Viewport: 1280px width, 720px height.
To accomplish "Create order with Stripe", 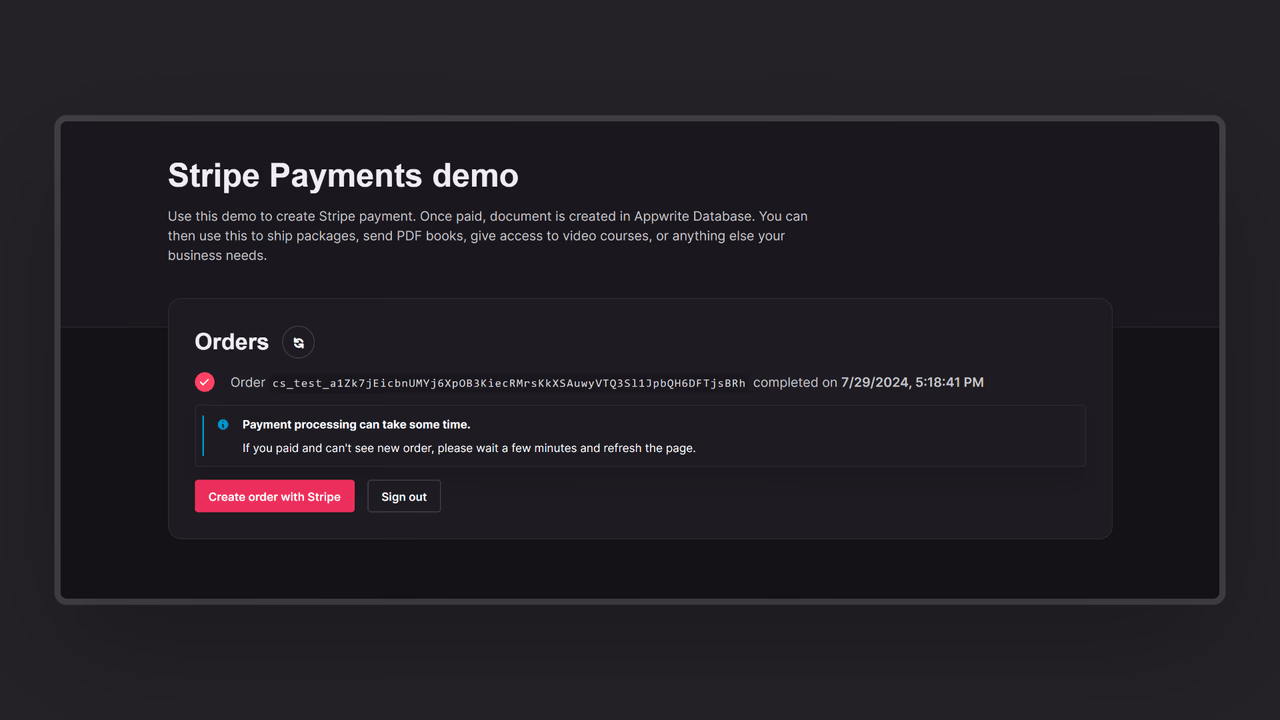I will [274, 496].
